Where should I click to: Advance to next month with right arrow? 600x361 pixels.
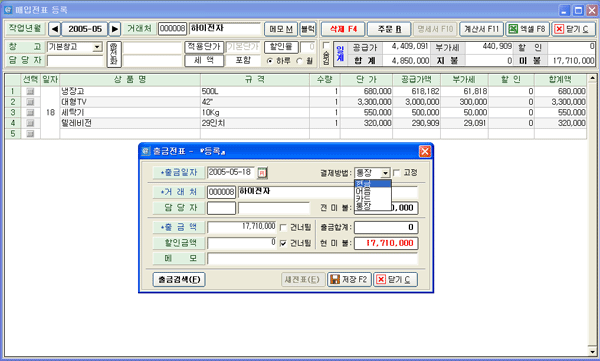pyautogui.click(x=114, y=29)
